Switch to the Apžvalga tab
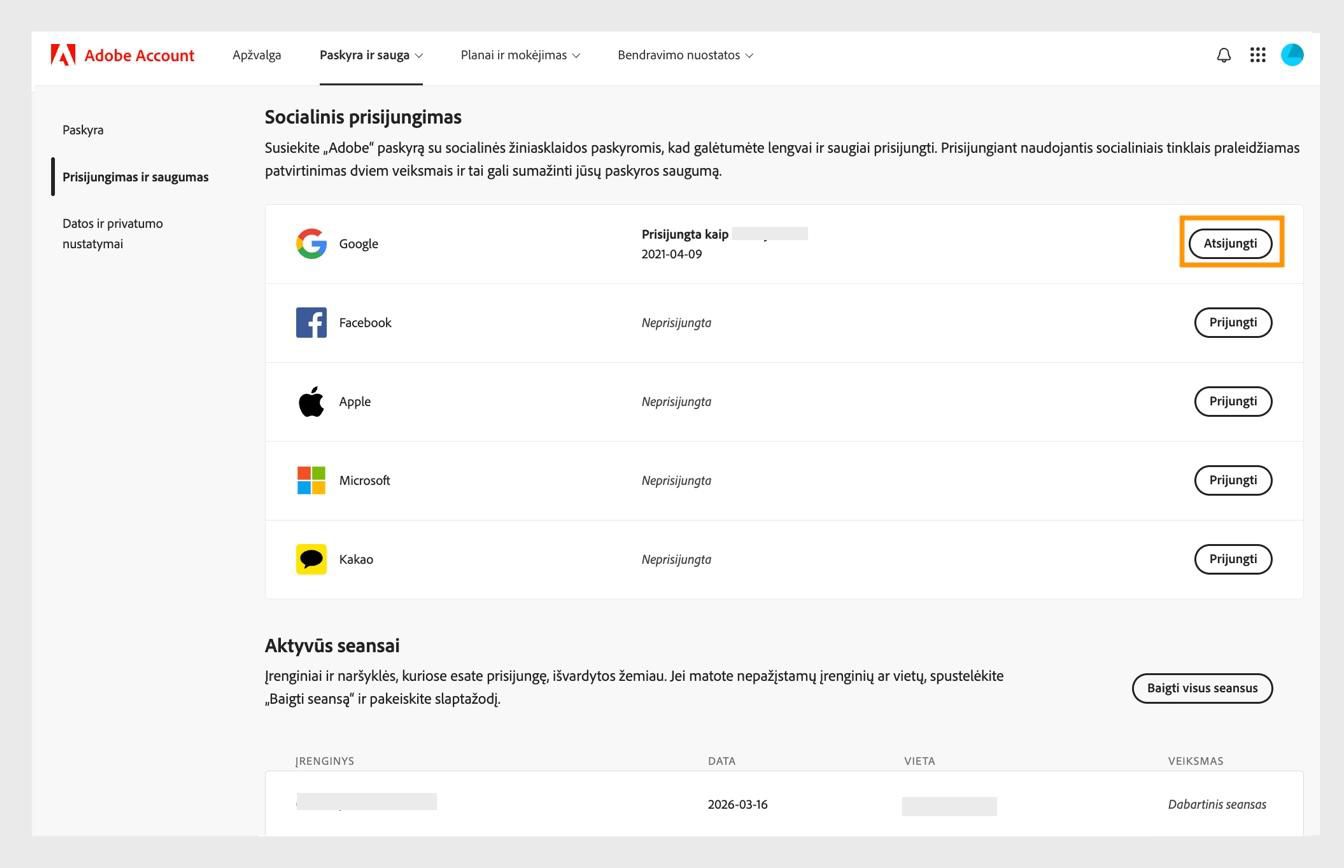This screenshot has width=1344, height=868. 256,55
